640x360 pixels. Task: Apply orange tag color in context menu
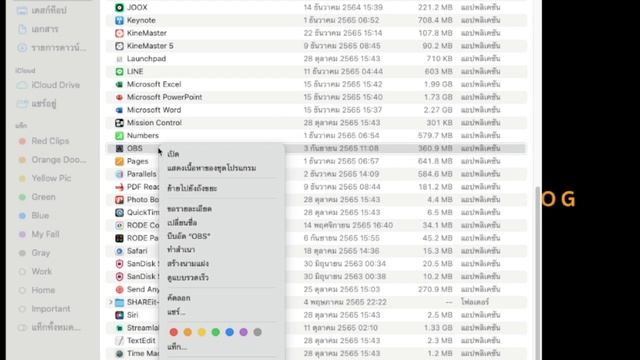point(188,332)
